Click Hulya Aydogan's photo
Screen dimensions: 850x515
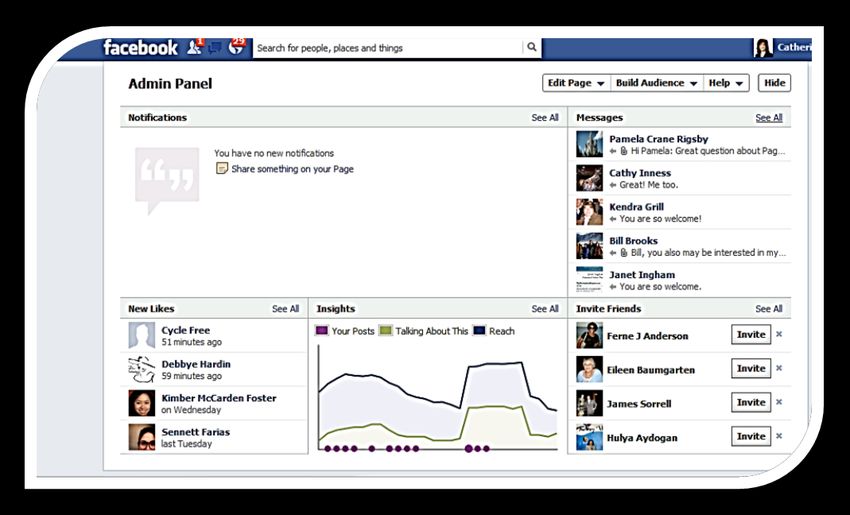tap(589, 437)
